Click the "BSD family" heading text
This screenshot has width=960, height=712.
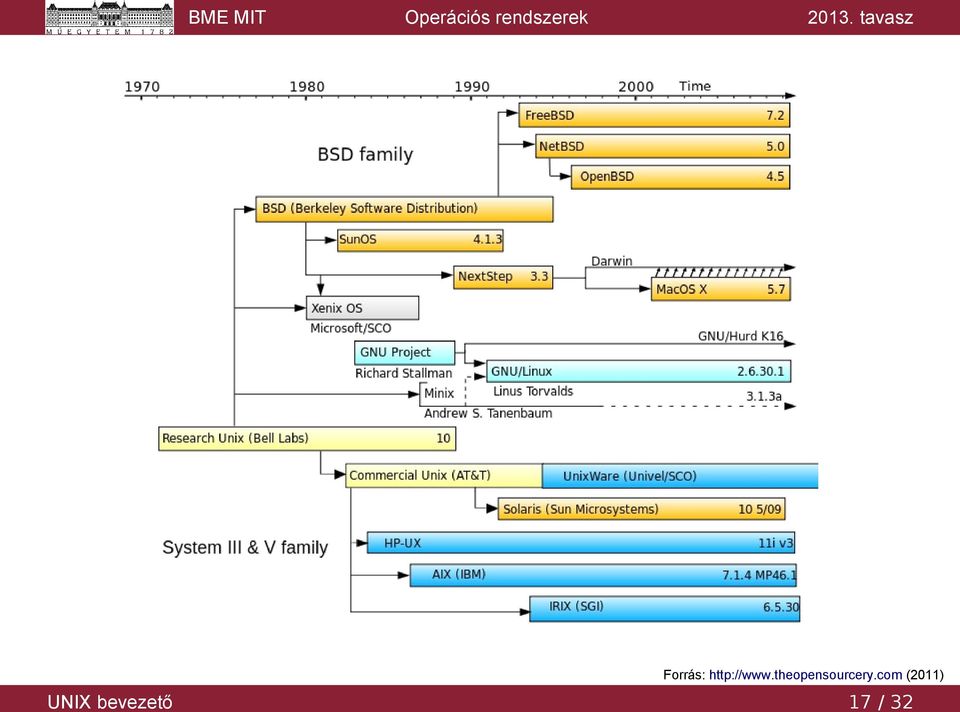pos(366,154)
